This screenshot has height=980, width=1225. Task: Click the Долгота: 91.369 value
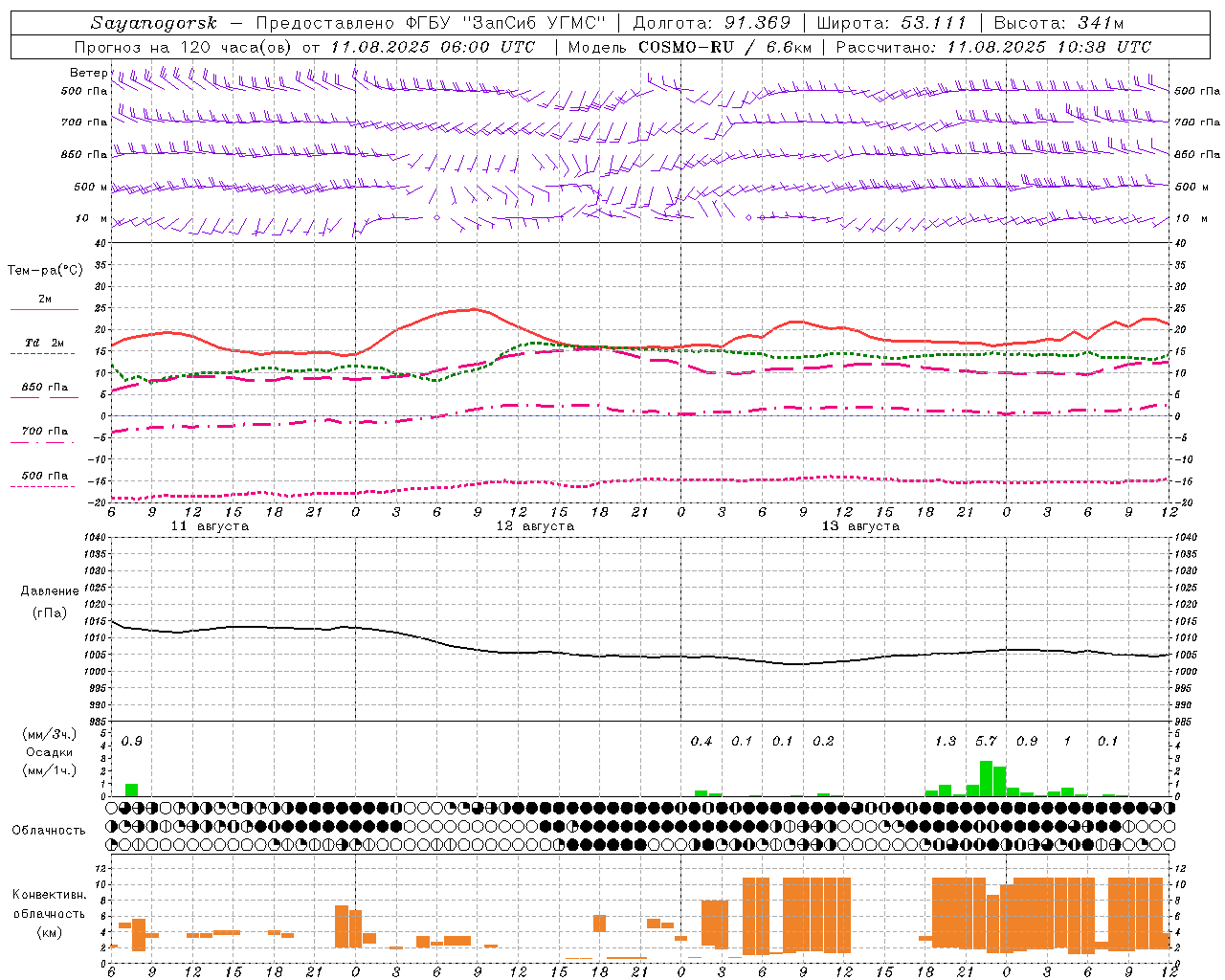click(x=712, y=23)
